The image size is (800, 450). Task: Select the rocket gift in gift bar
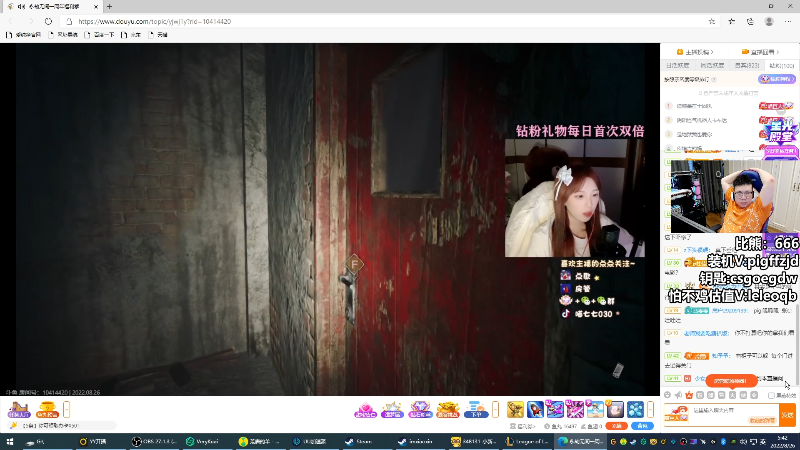pyautogui.click(x=535, y=409)
